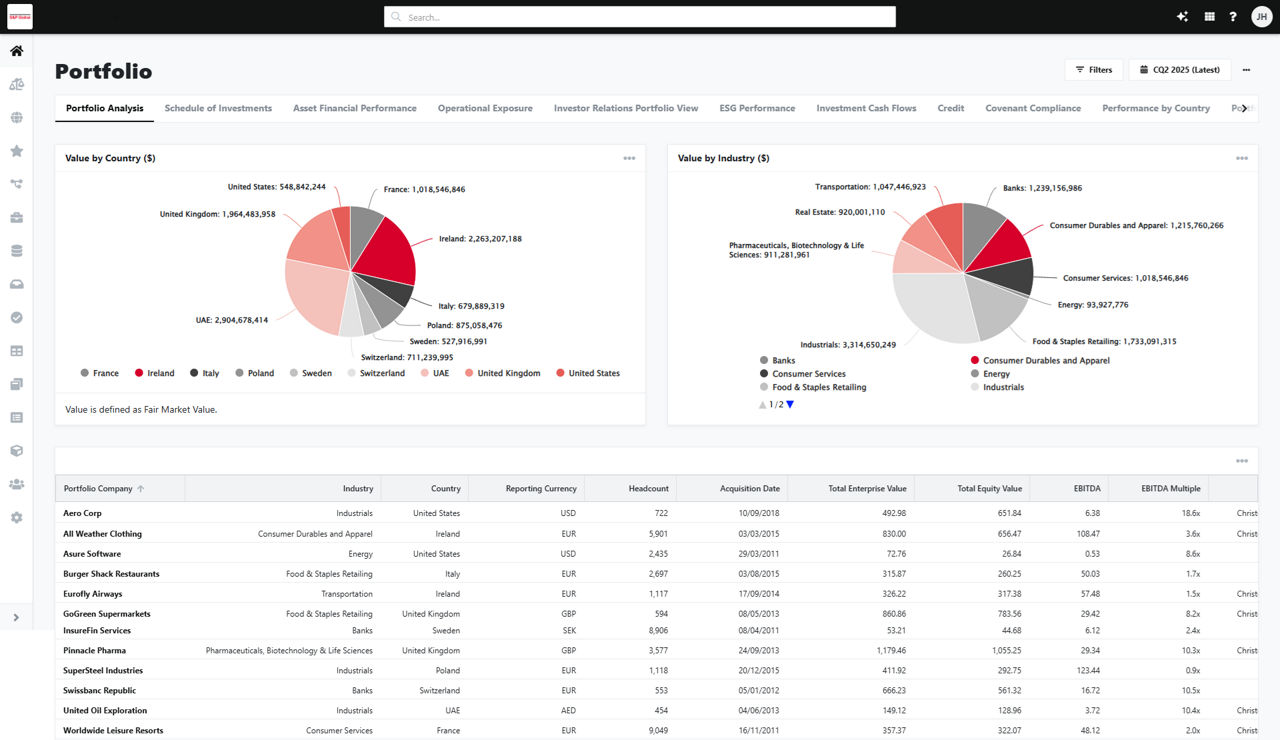The width and height of the screenshot is (1280, 740).
Task: Open the ESG Performance tab
Action: [757, 107]
